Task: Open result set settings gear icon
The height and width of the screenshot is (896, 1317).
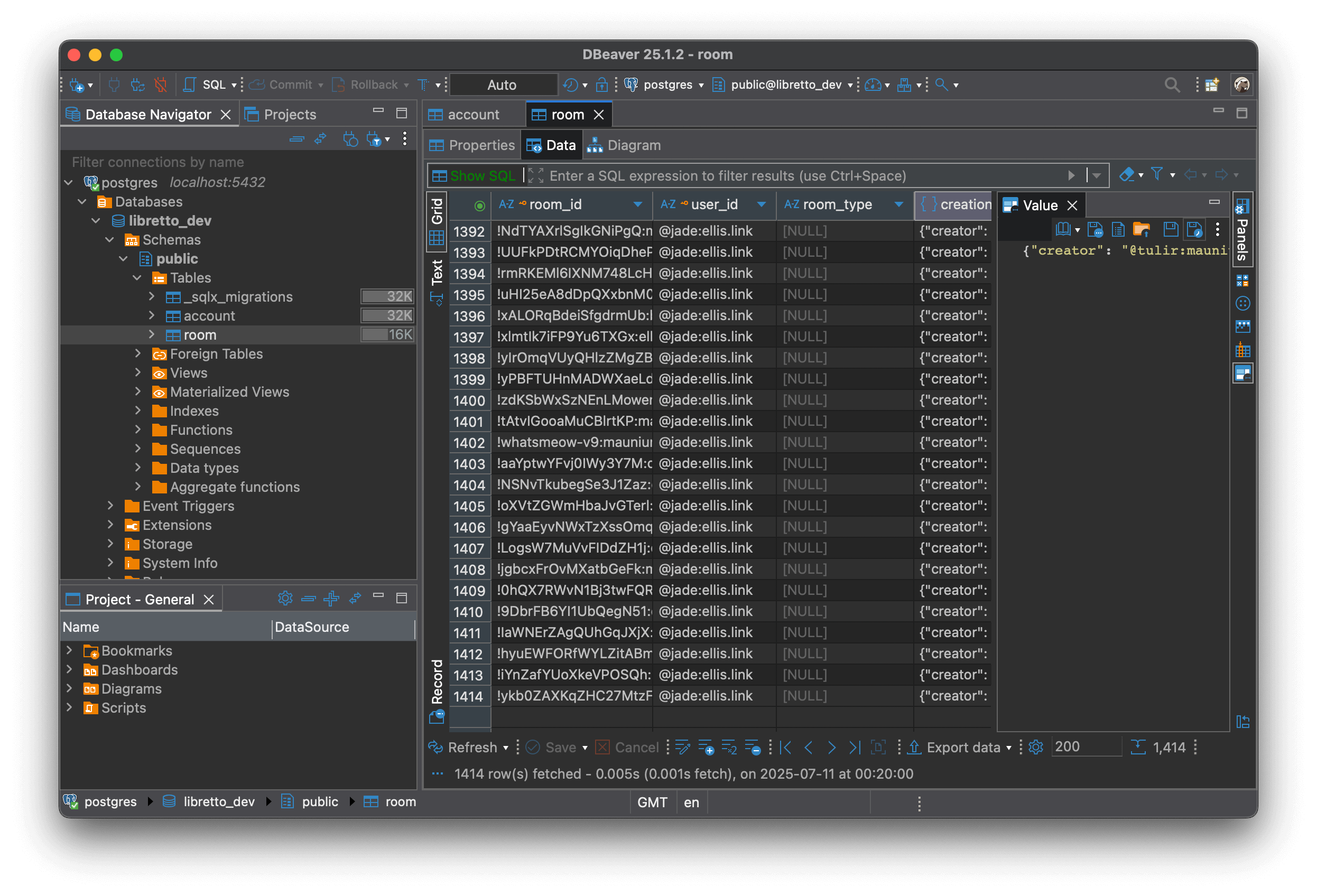Action: [x=1036, y=747]
